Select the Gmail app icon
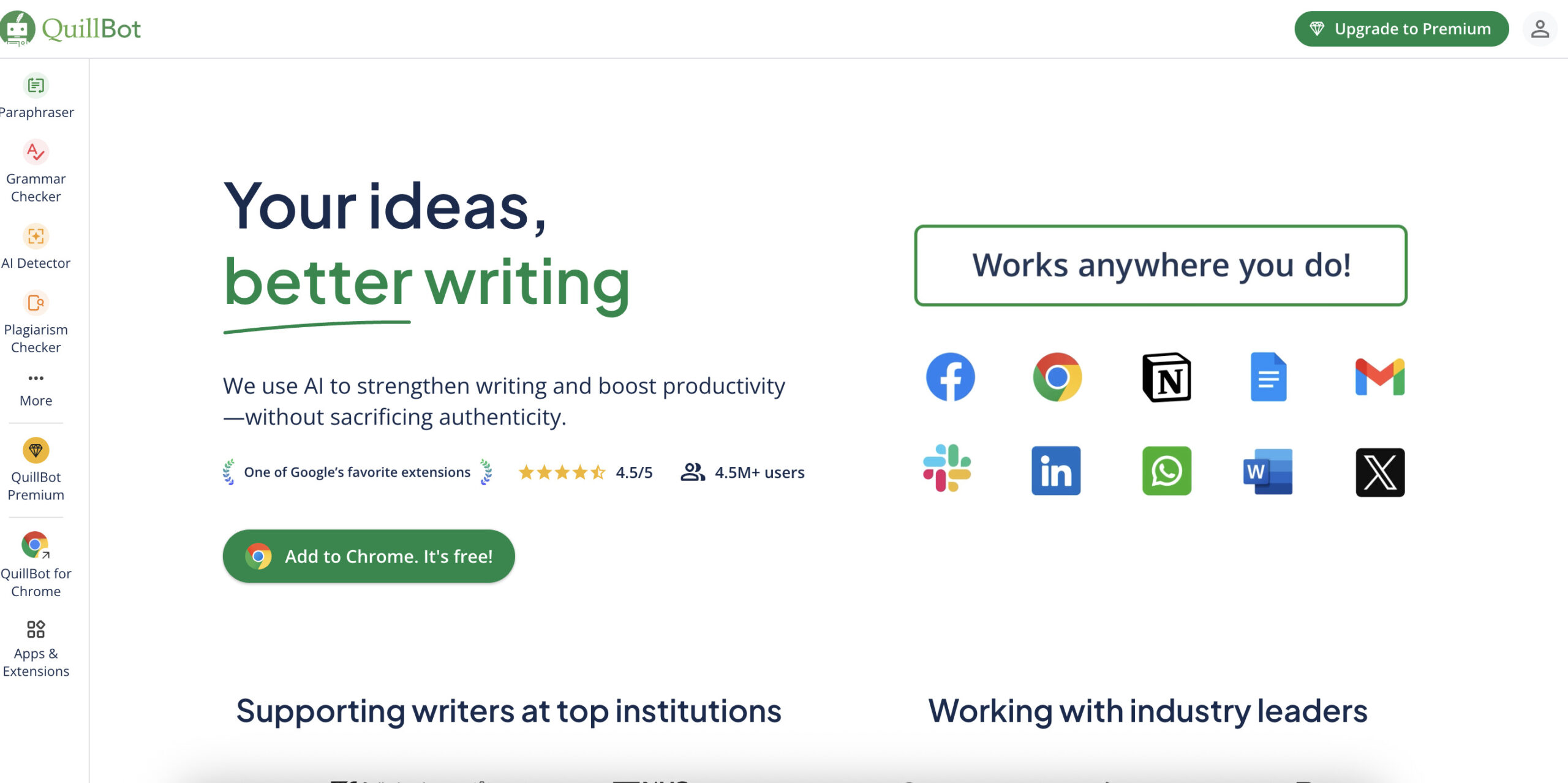The height and width of the screenshot is (783, 1568). coord(1379,377)
